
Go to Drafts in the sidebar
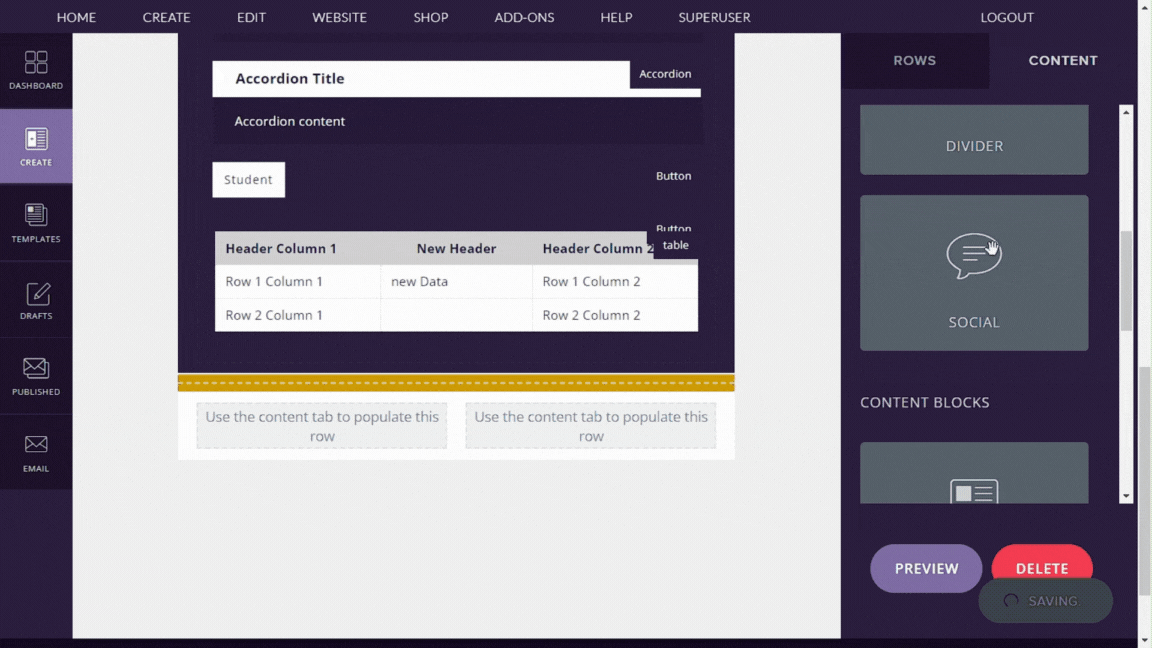pyautogui.click(x=36, y=300)
